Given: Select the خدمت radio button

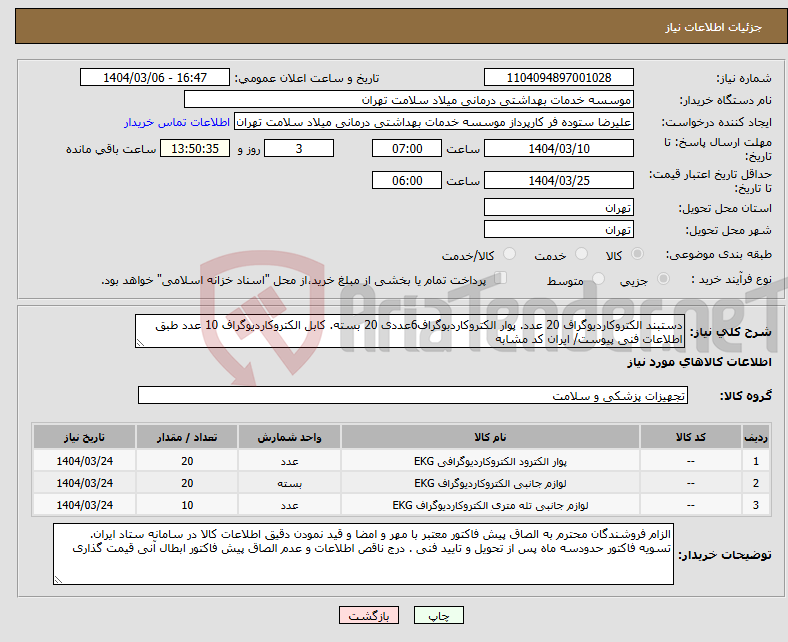Looking at the screenshot, I should [581, 254].
